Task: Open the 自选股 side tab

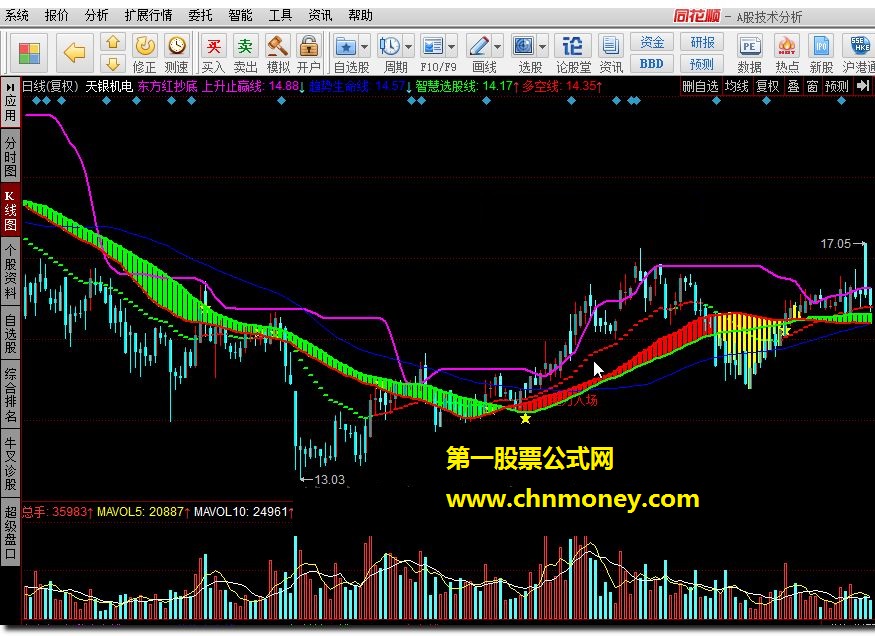Action: click(x=10, y=333)
